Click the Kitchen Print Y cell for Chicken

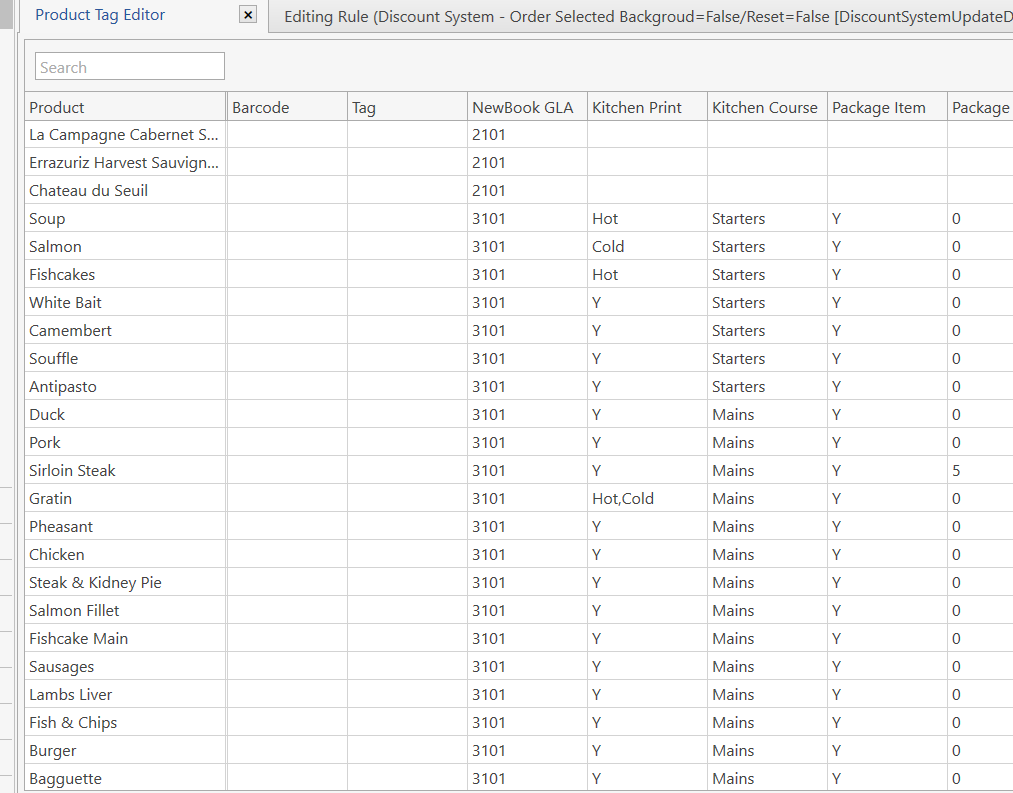[647, 555]
